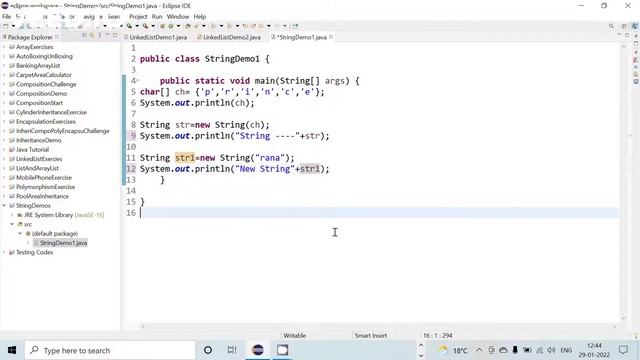Open the Help menu
The width and height of the screenshot is (640, 360).
[x=200, y=17]
